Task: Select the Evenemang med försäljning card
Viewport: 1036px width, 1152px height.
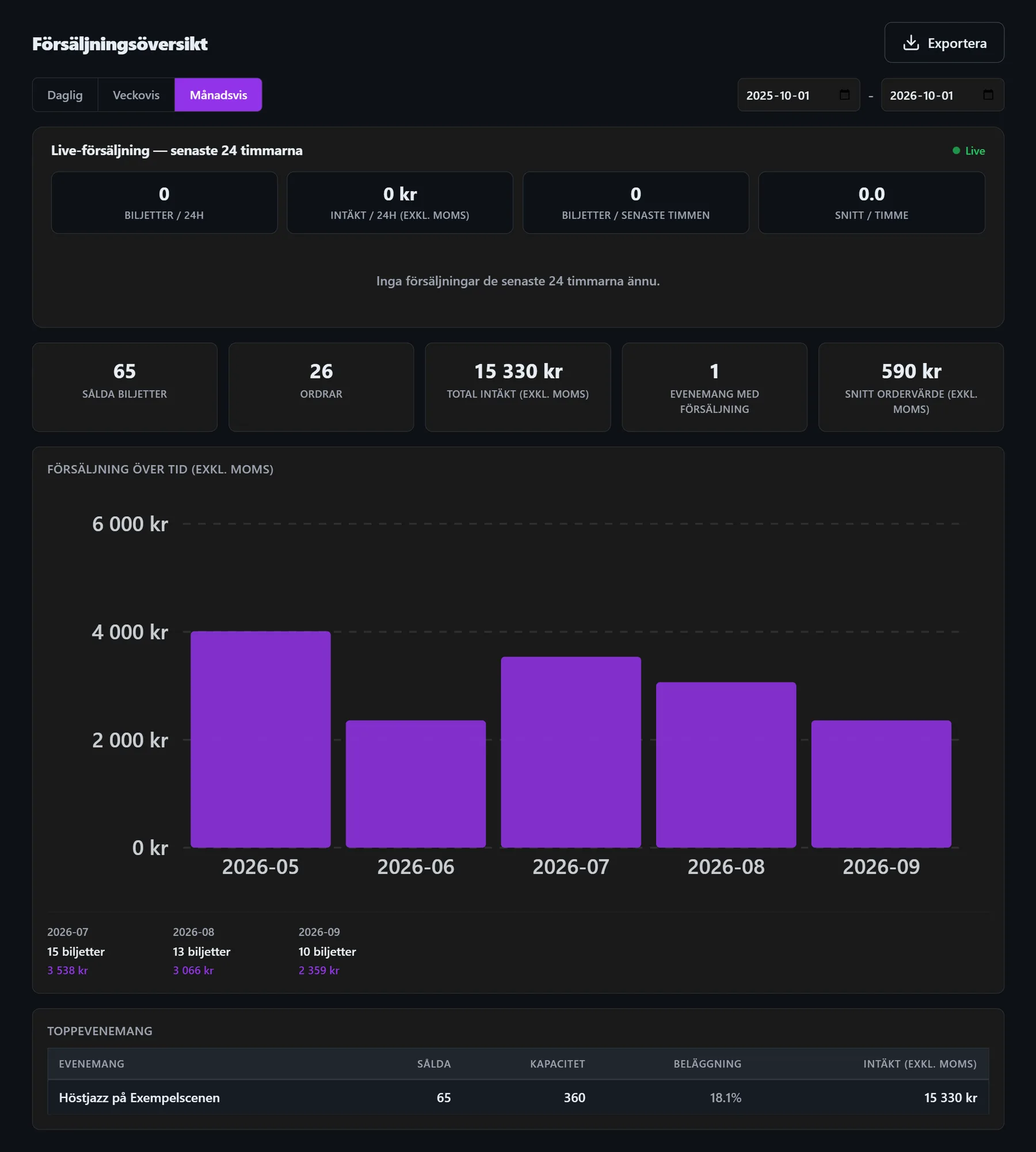Action: tap(714, 387)
